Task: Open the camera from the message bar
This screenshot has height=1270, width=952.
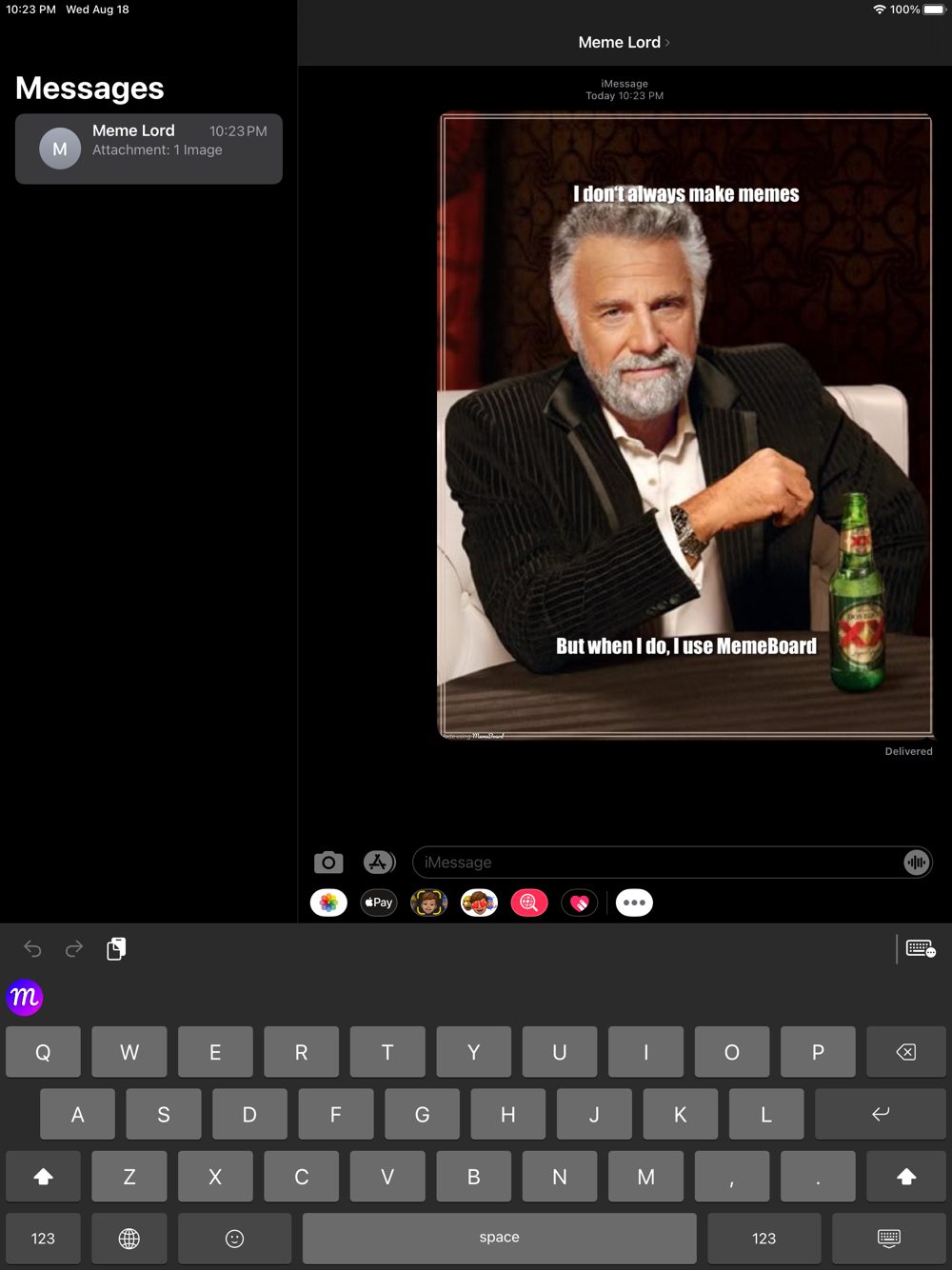Action: pyautogui.click(x=328, y=863)
